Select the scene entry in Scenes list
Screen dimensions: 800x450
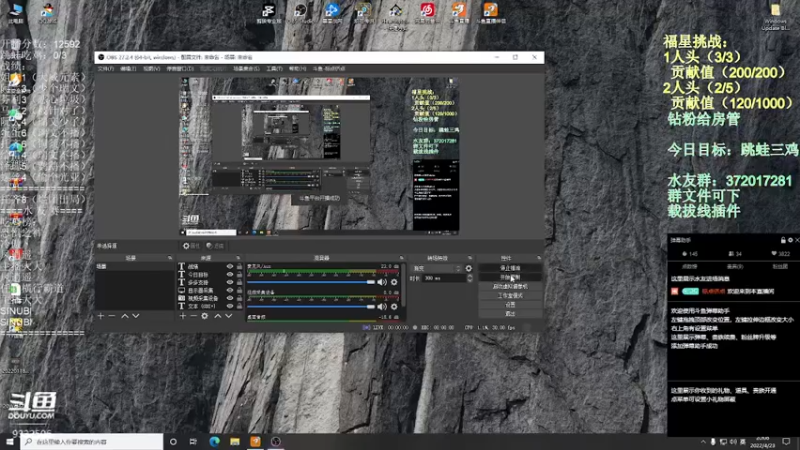(134, 266)
